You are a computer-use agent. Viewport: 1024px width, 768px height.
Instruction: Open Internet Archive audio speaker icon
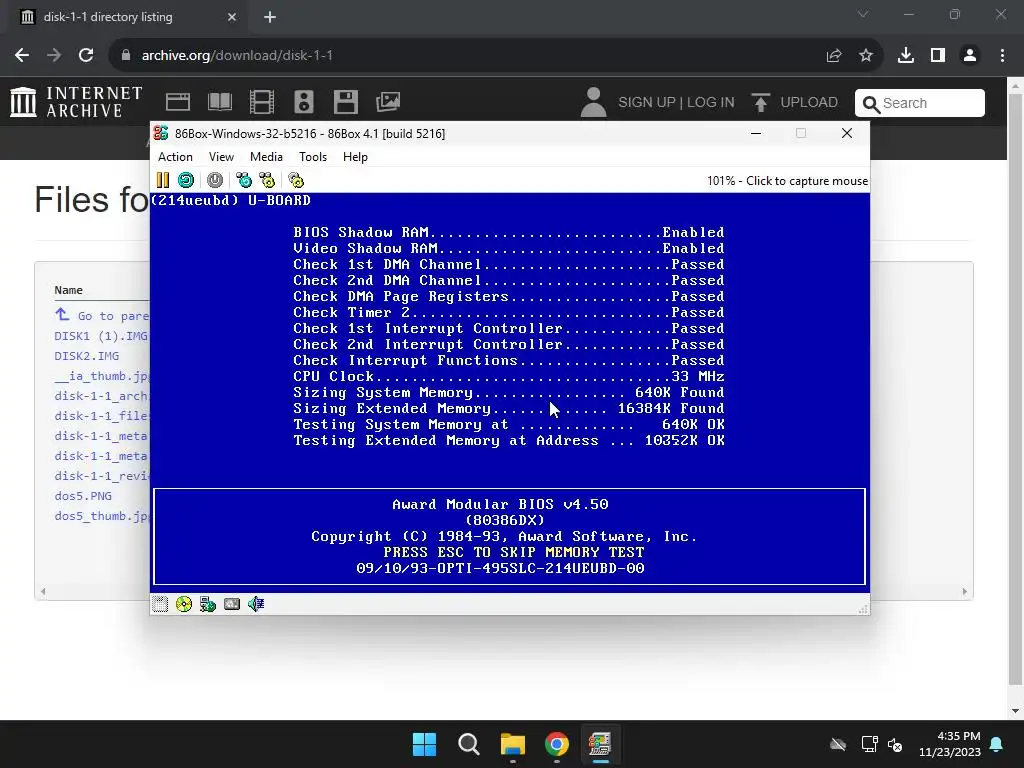(x=304, y=102)
